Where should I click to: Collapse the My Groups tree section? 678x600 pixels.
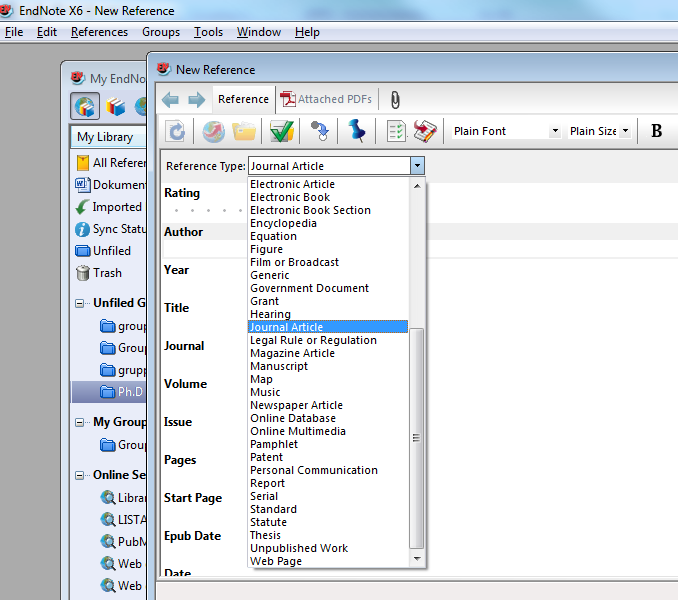click(x=80, y=422)
